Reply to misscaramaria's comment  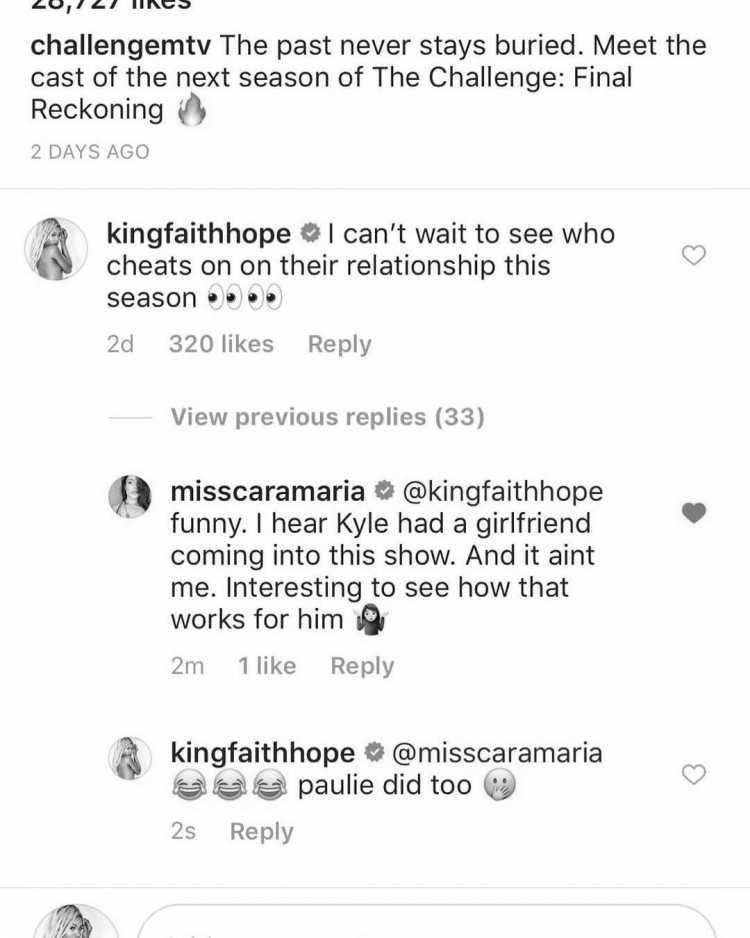pos(362,666)
